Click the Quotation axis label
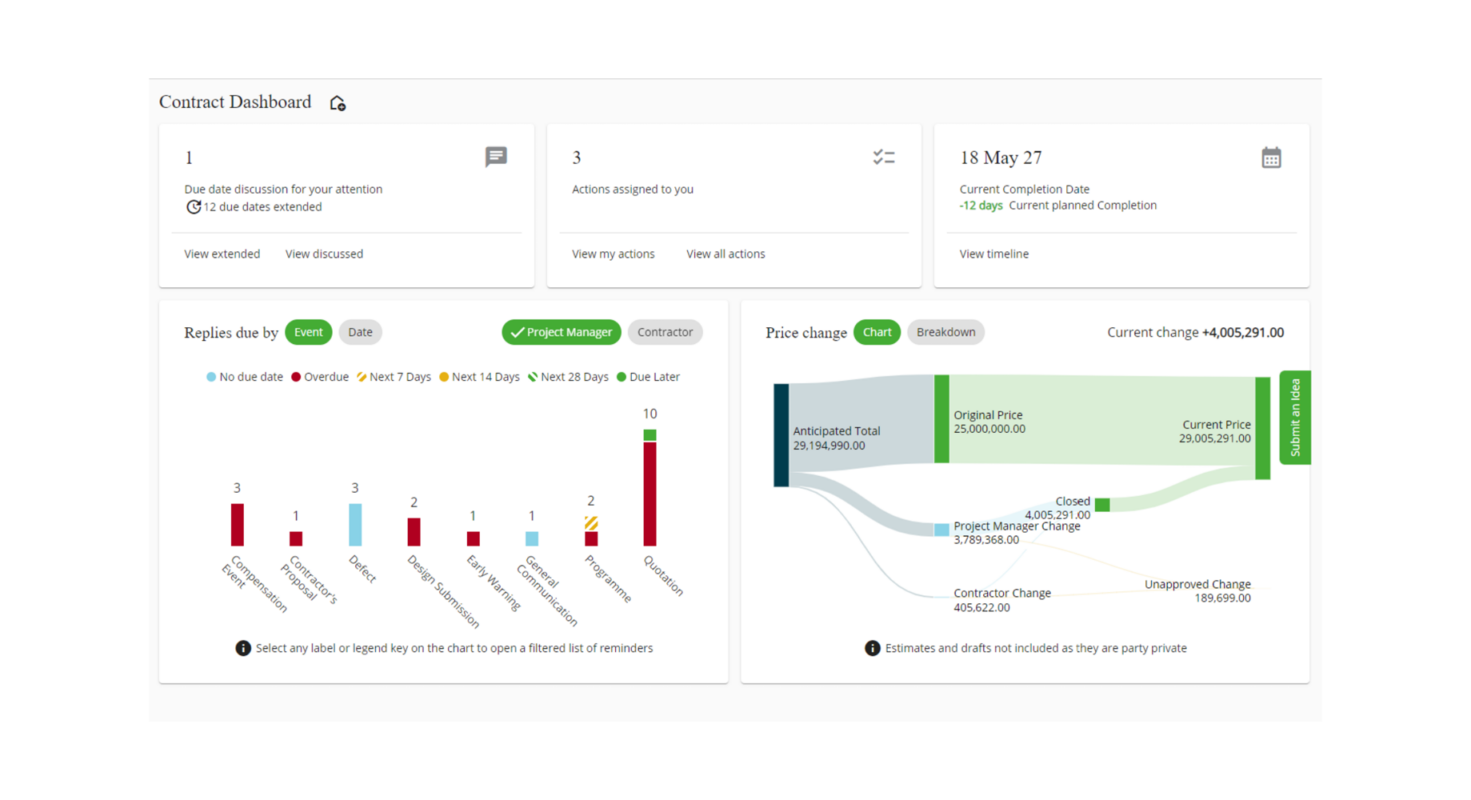 (663, 575)
